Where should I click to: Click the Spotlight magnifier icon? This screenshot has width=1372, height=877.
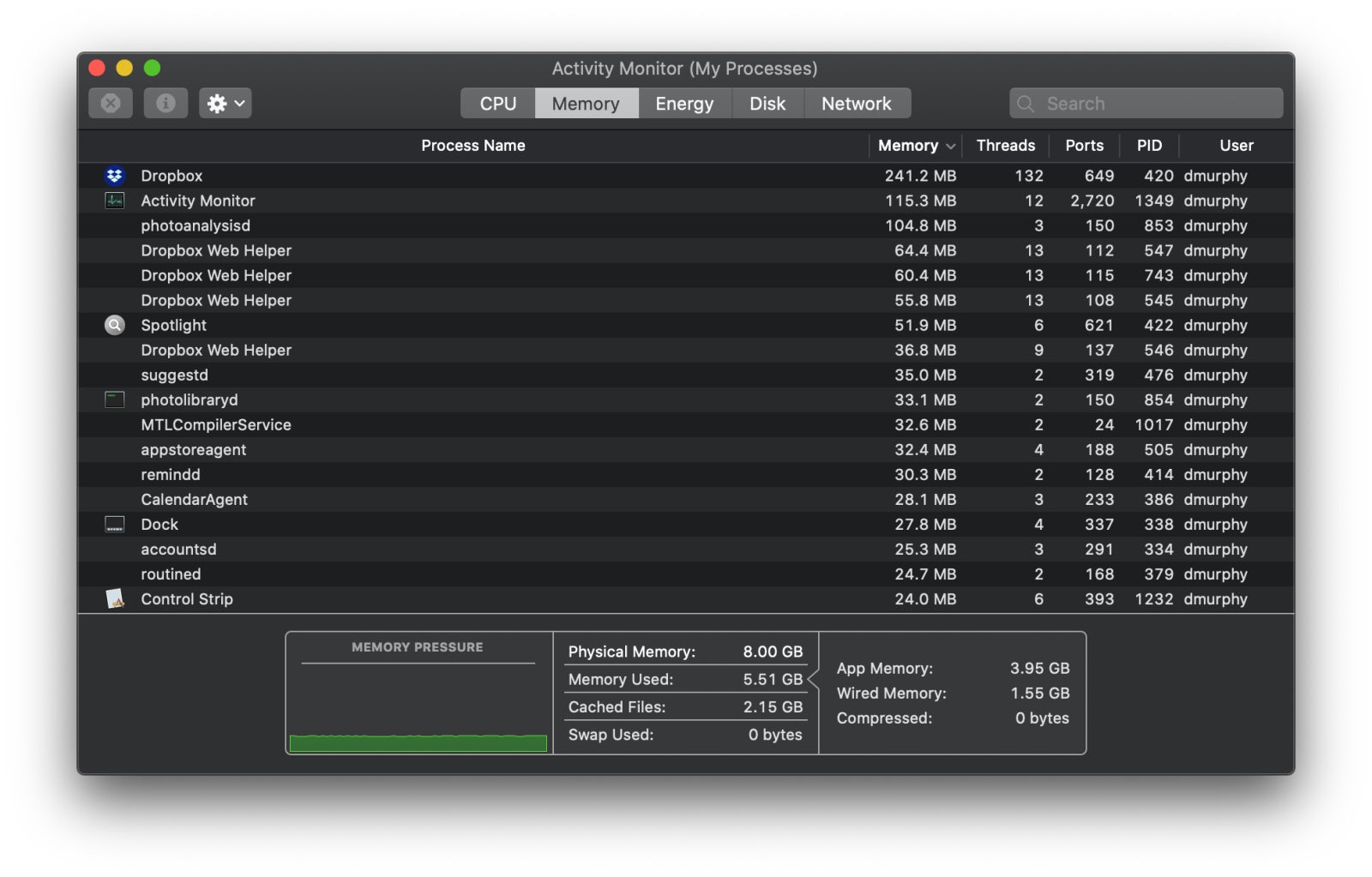click(114, 325)
